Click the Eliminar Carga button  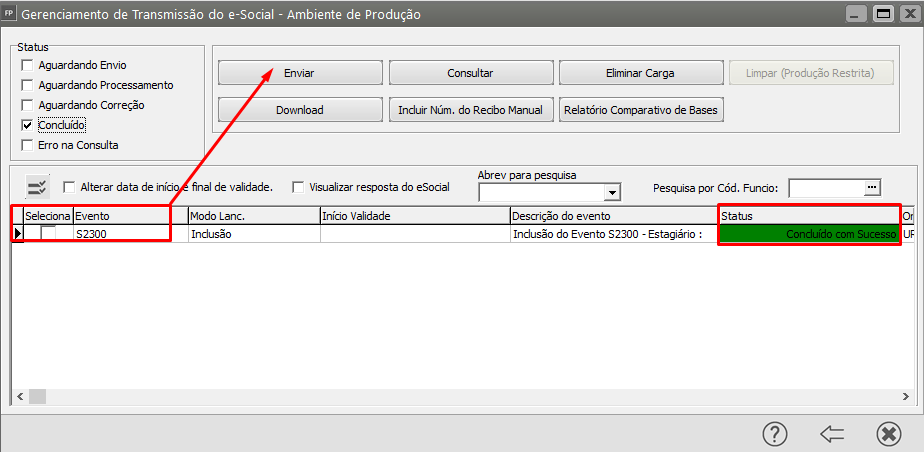[x=641, y=73]
